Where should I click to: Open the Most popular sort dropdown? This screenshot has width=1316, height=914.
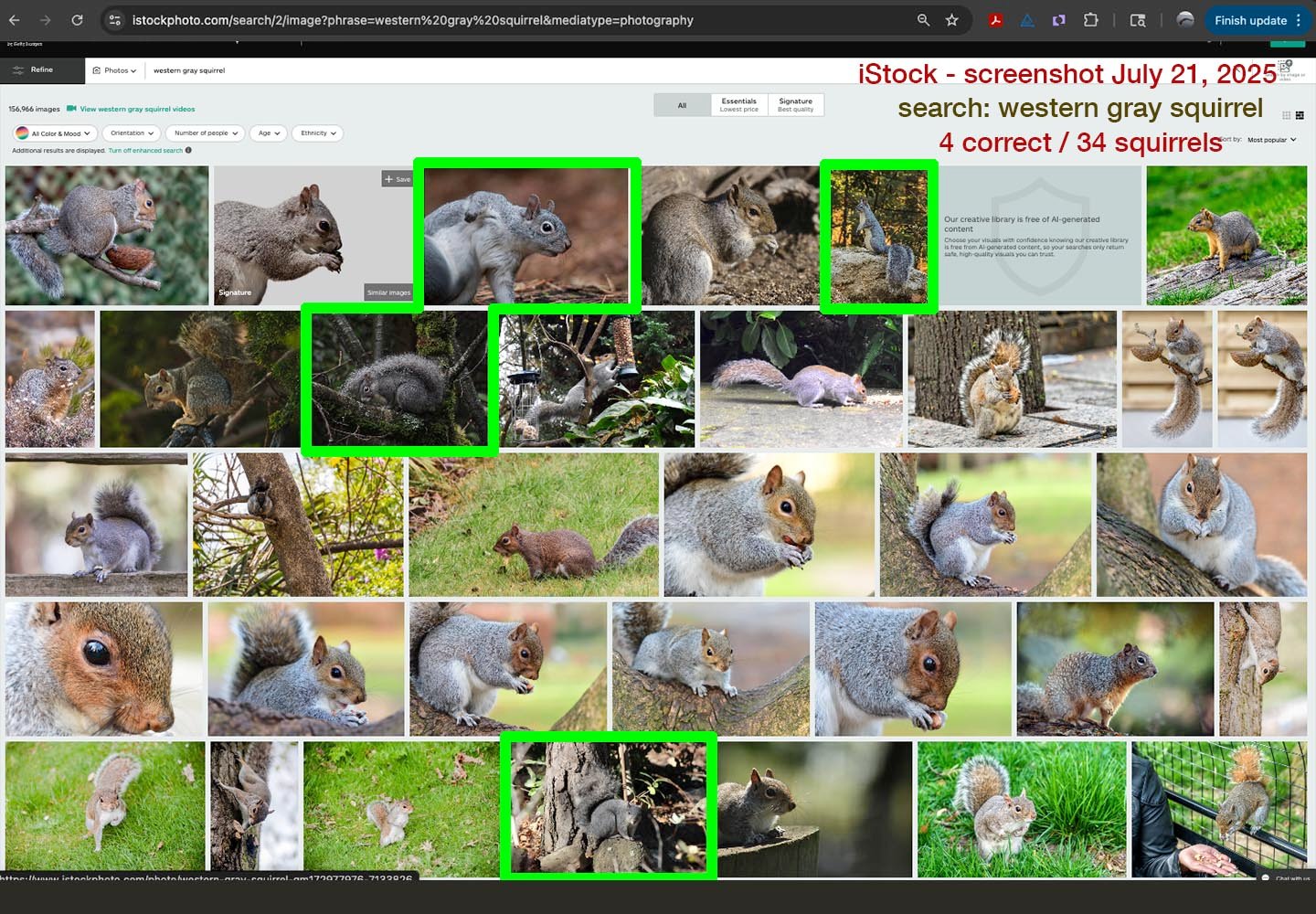(x=1271, y=140)
